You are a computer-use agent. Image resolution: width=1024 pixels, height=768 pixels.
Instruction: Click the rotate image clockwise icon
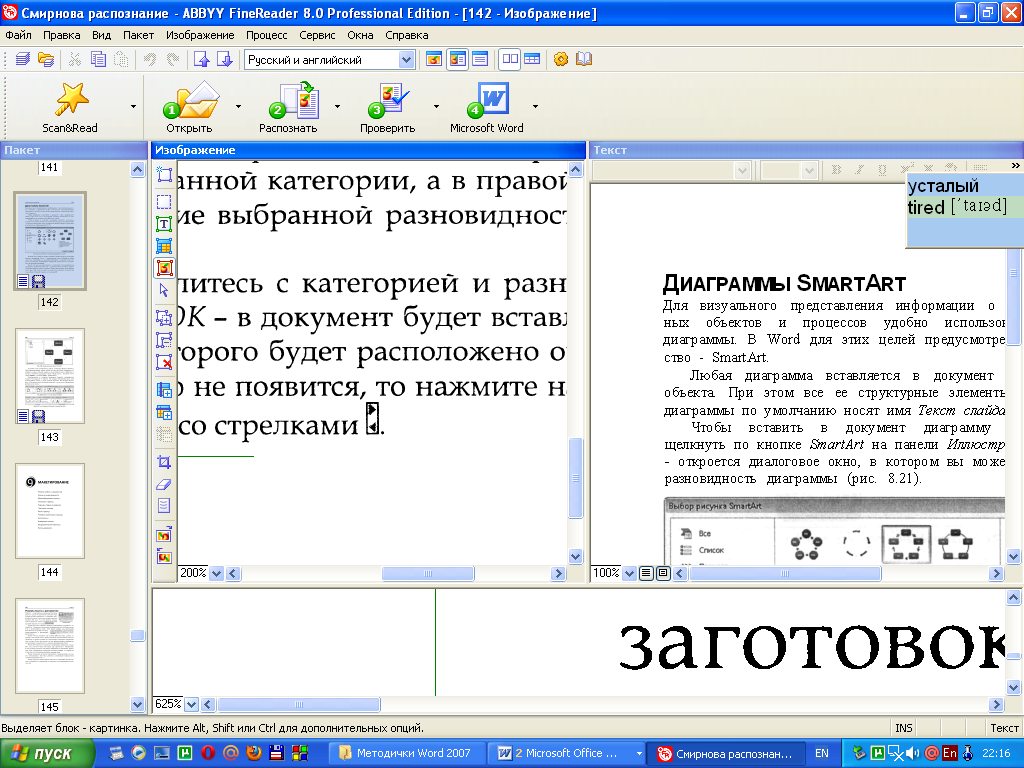(x=164, y=534)
